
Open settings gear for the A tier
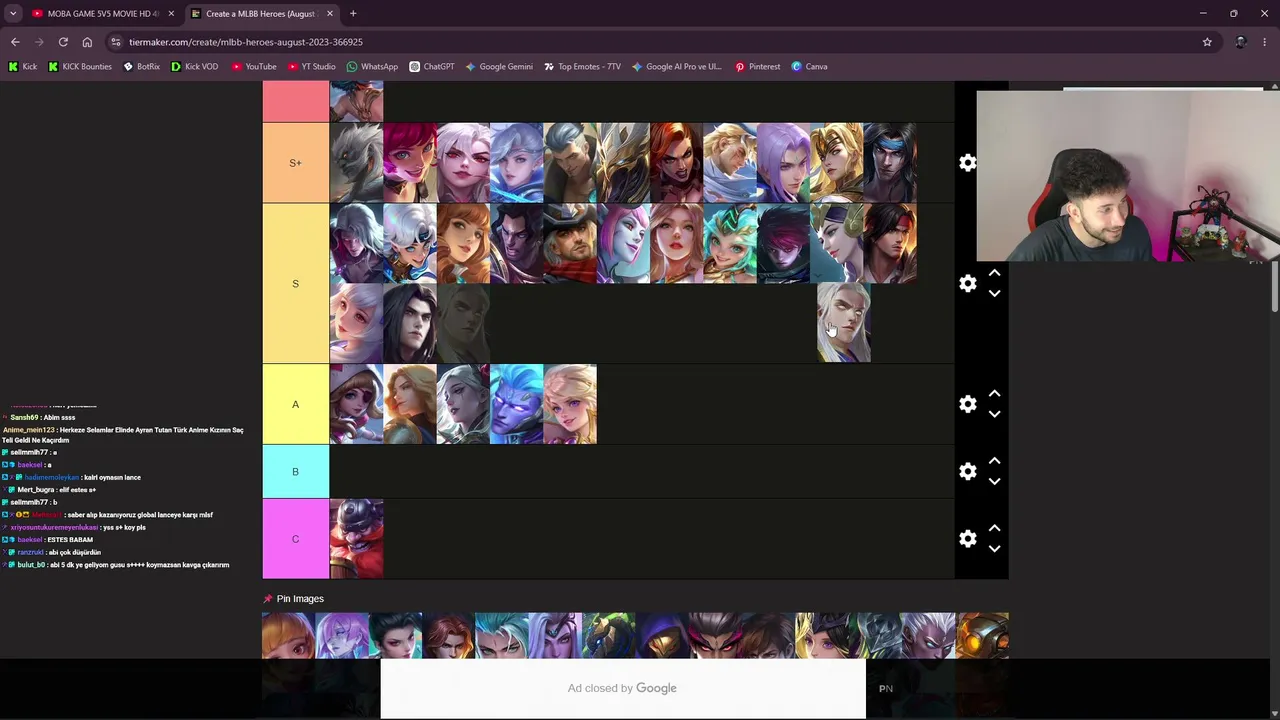(x=967, y=405)
